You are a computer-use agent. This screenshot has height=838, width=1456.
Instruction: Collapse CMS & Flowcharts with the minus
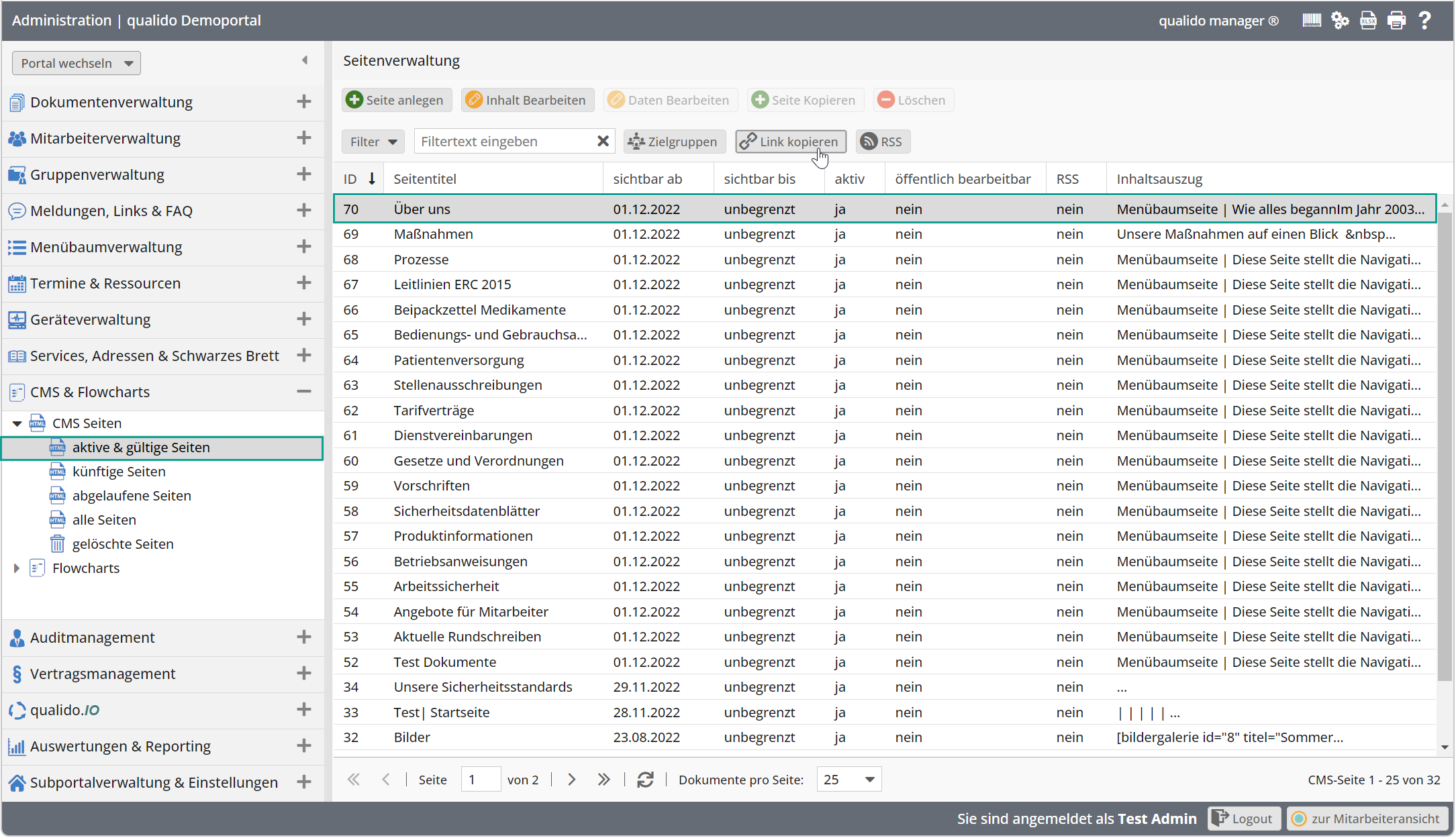pos(304,391)
